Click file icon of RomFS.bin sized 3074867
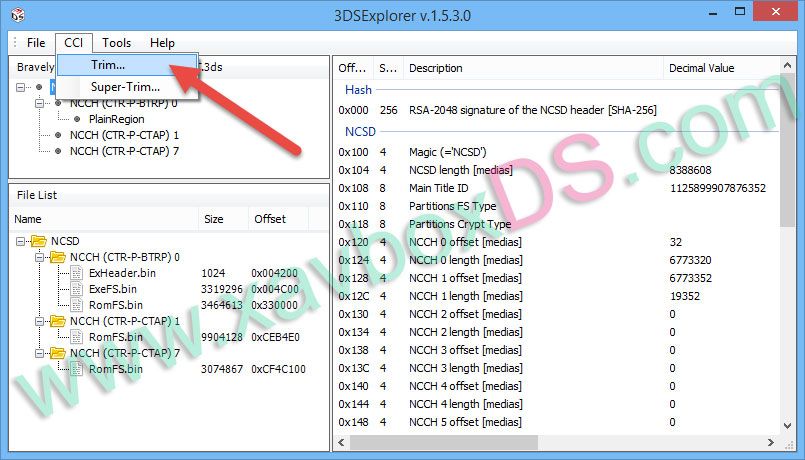The width and height of the screenshot is (805, 460). tap(76, 369)
